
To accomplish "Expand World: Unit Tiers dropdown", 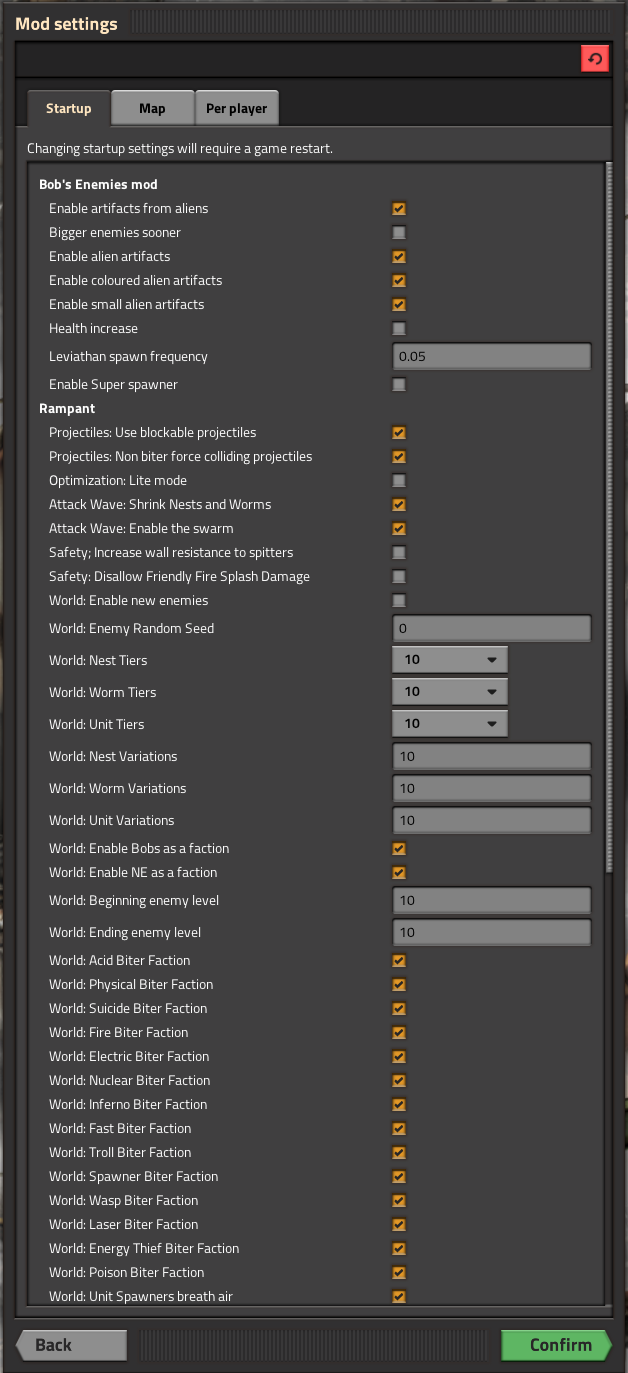I will [450, 724].
